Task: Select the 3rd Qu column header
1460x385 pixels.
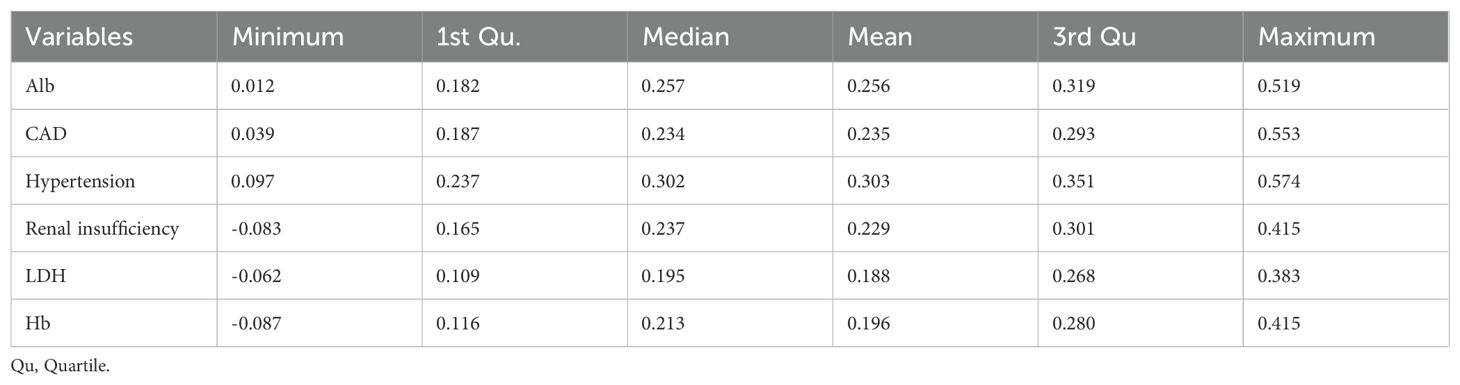Action: 1090,37
